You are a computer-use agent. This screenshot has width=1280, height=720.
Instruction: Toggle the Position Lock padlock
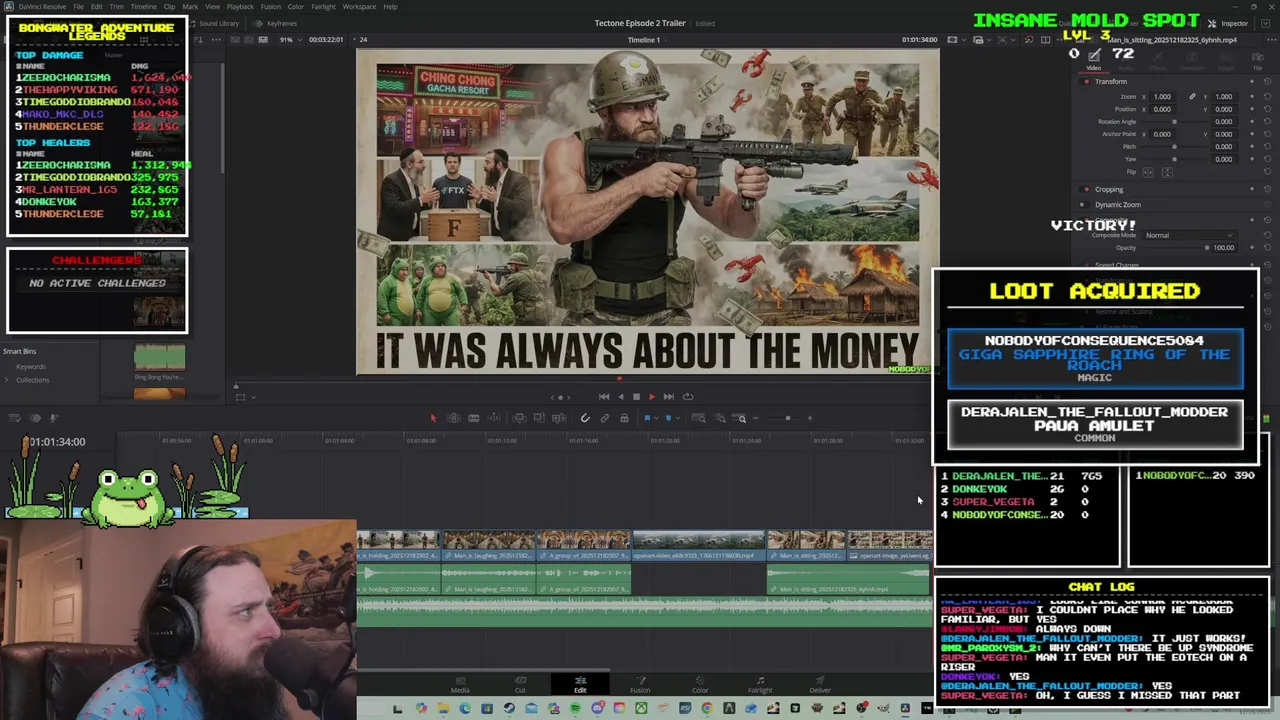[x=624, y=418]
